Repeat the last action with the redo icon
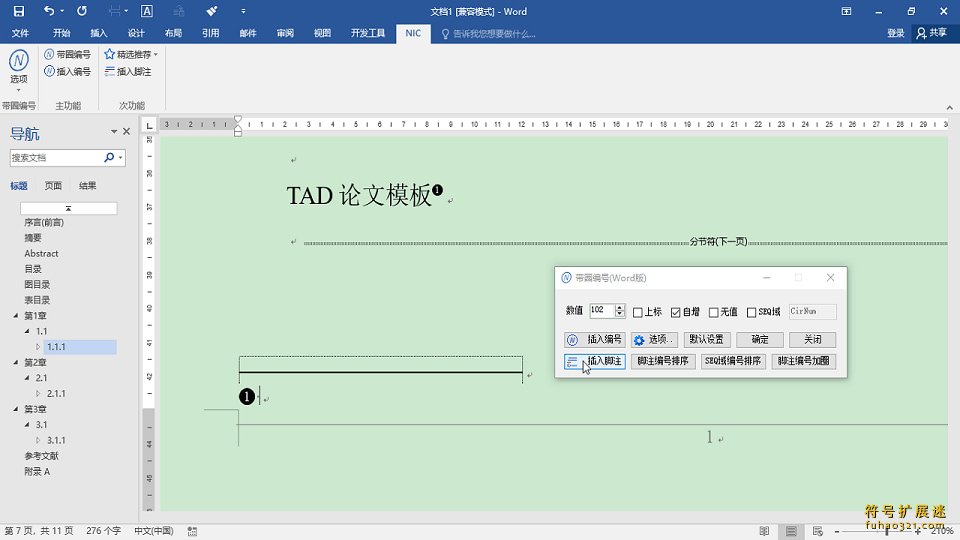The width and height of the screenshot is (960, 540). (x=81, y=11)
